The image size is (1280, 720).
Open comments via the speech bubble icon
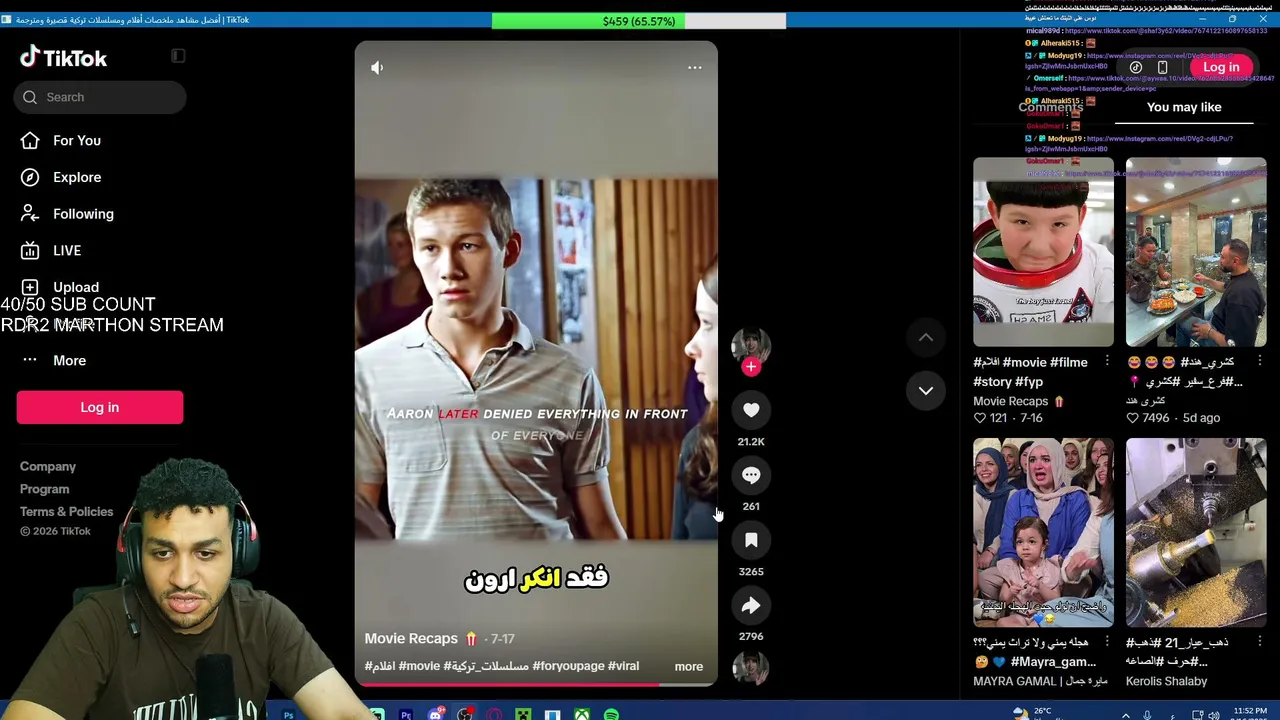(751, 475)
